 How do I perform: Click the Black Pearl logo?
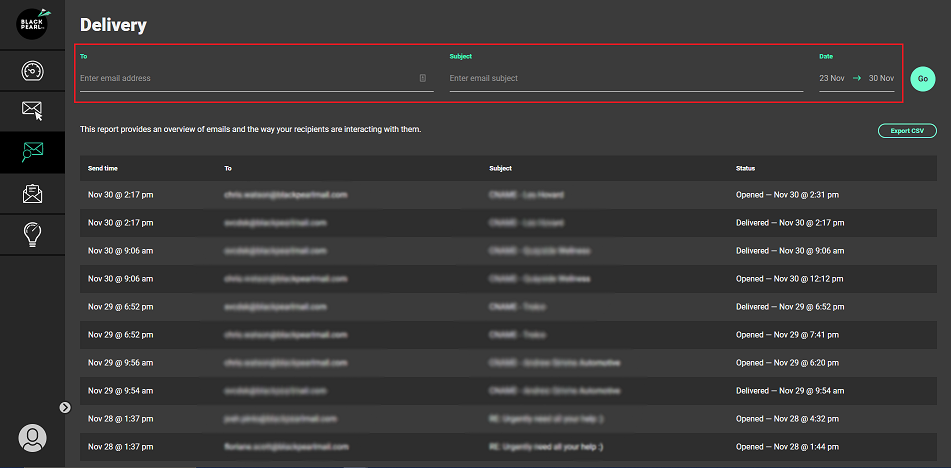pos(32,24)
